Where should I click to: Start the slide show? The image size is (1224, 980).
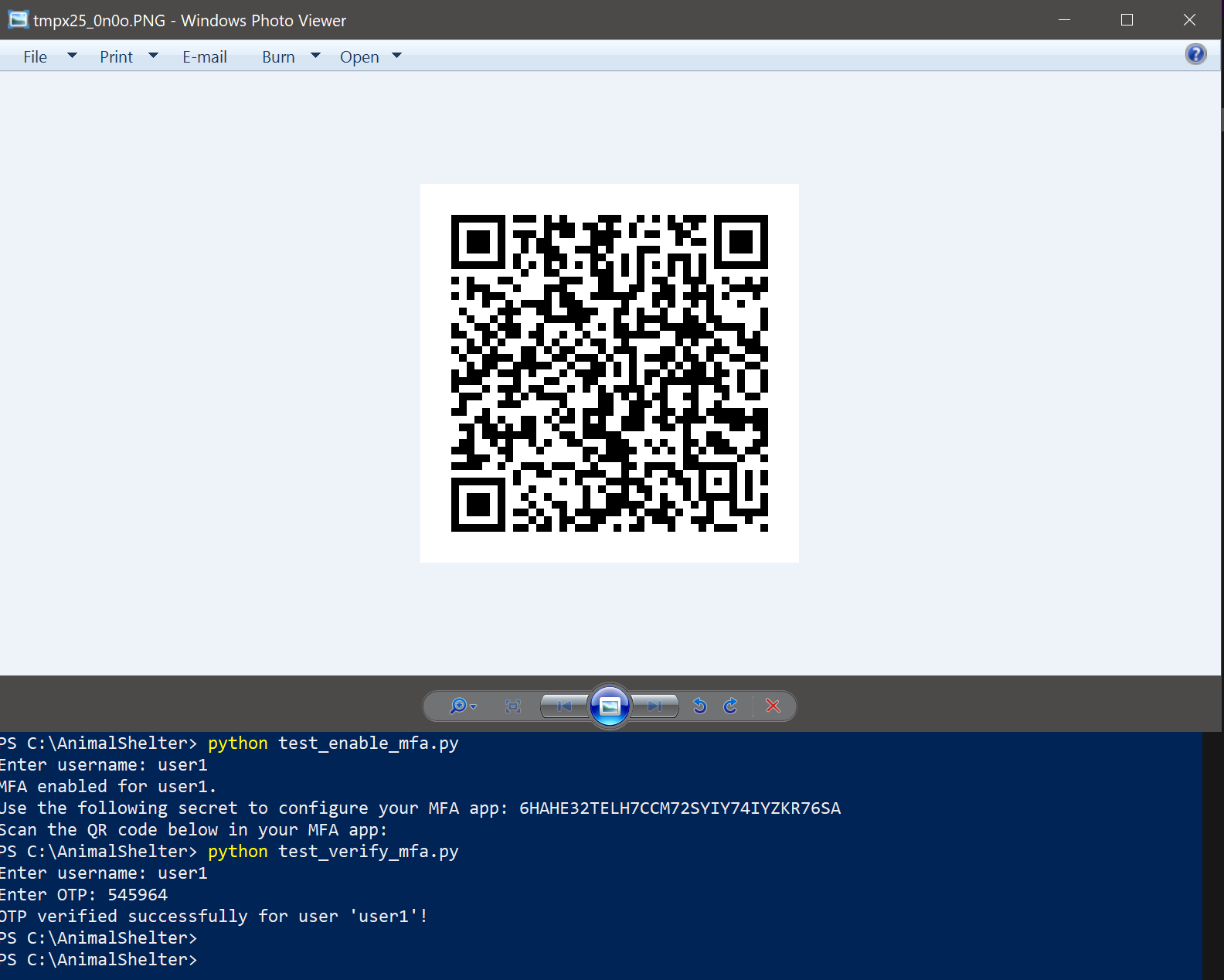(x=610, y=706)
